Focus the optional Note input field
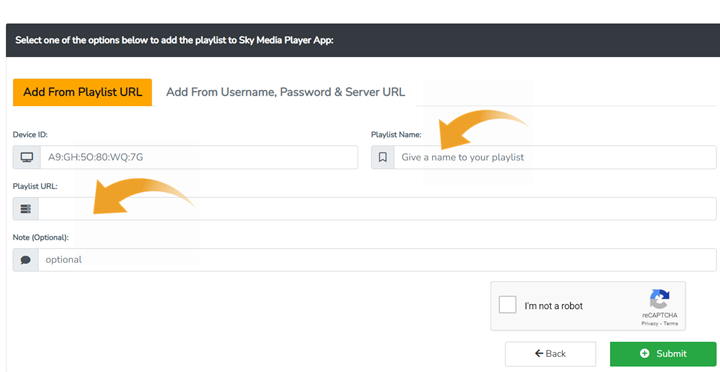 (x=377, y=260)
